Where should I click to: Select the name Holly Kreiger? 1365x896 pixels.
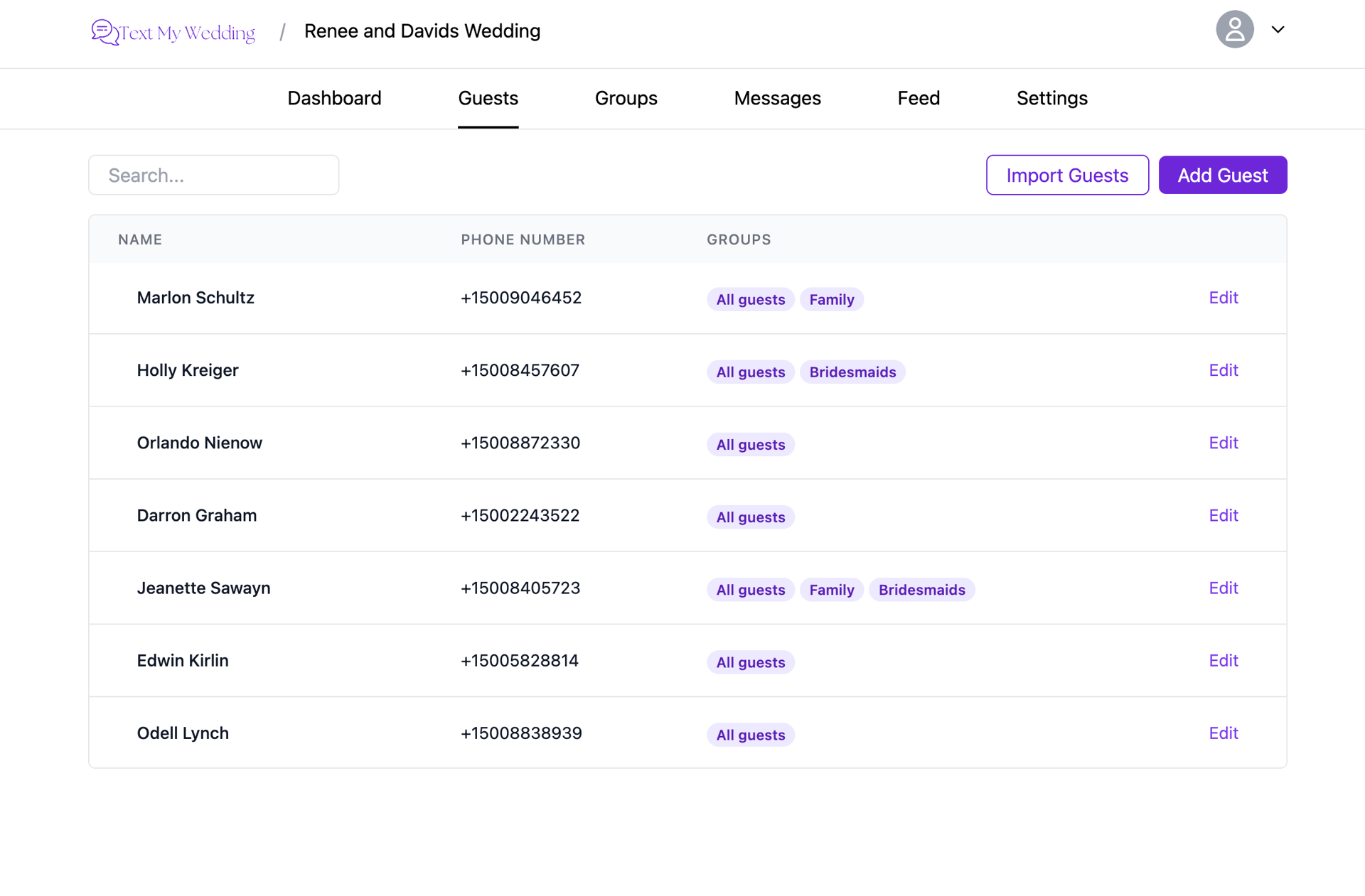pyautogui.click(x=188, y=370)
